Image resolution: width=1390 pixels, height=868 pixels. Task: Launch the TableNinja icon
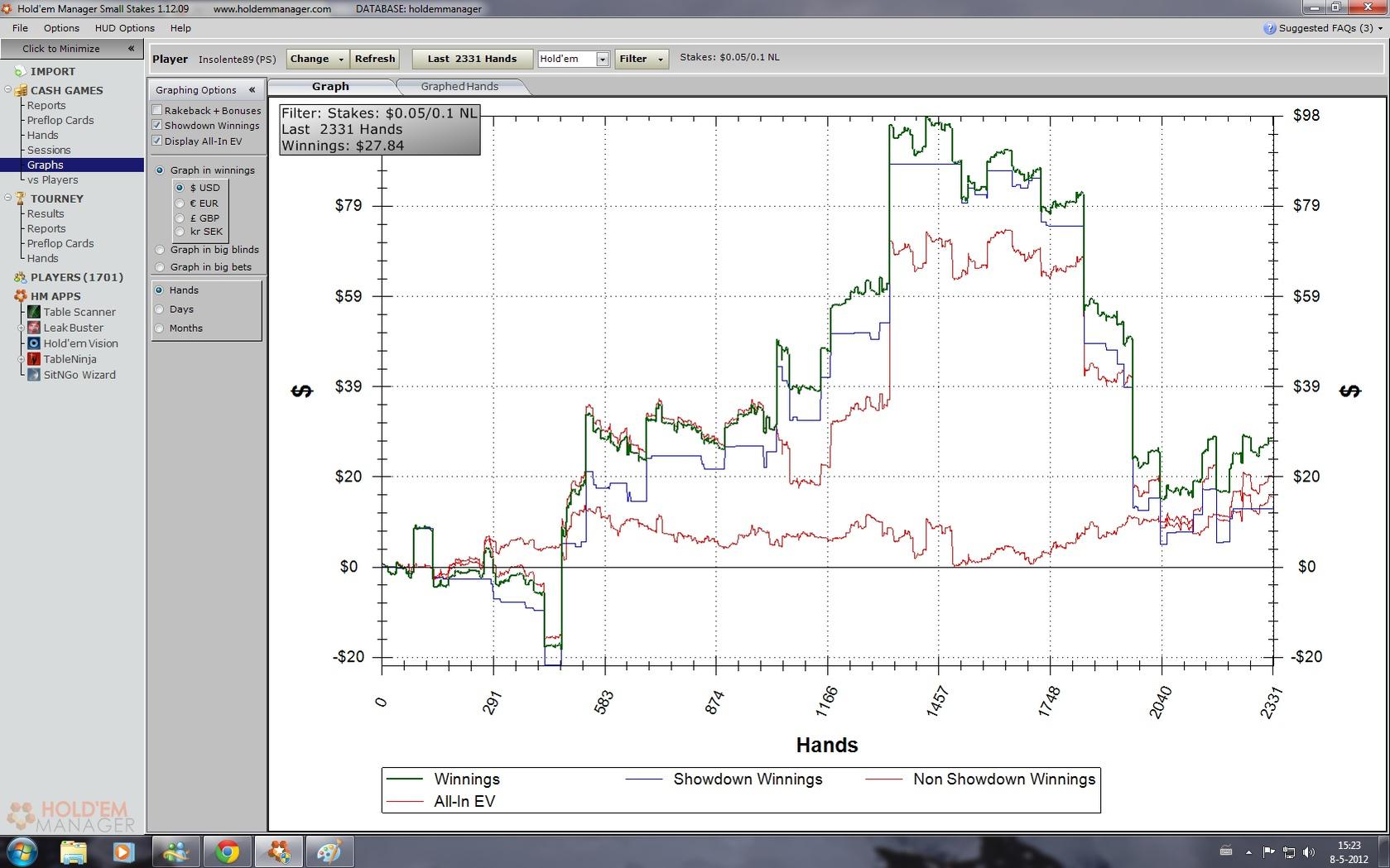(34, 359)
